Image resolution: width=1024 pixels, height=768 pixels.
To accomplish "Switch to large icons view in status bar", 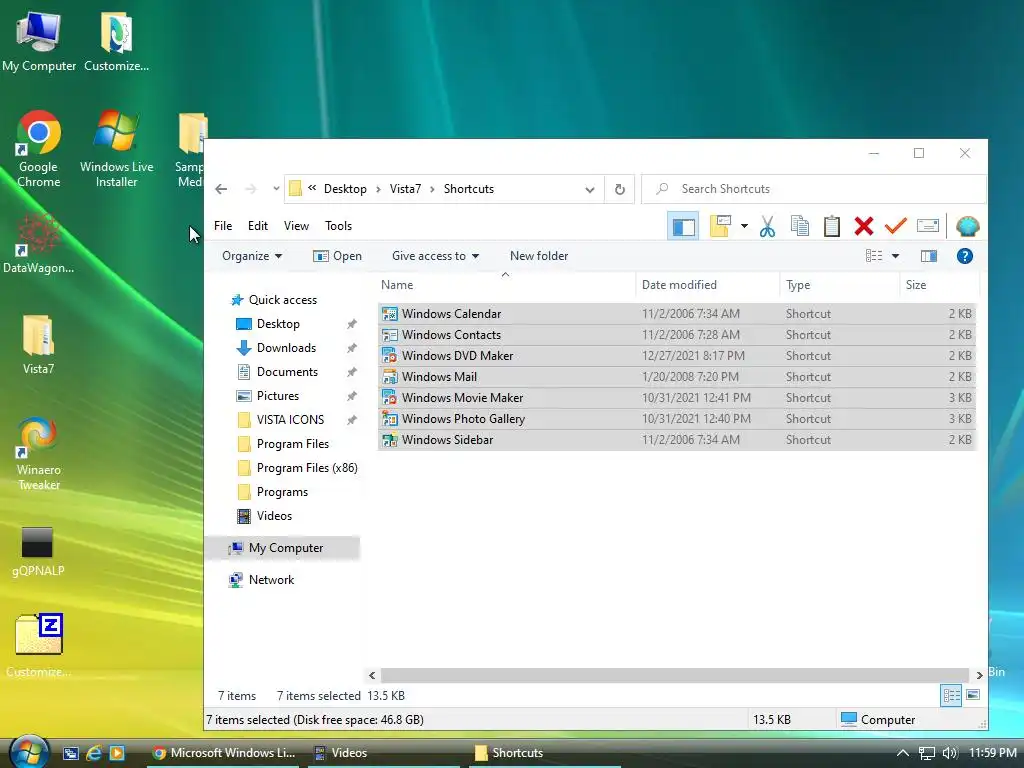I will point(972,695).
